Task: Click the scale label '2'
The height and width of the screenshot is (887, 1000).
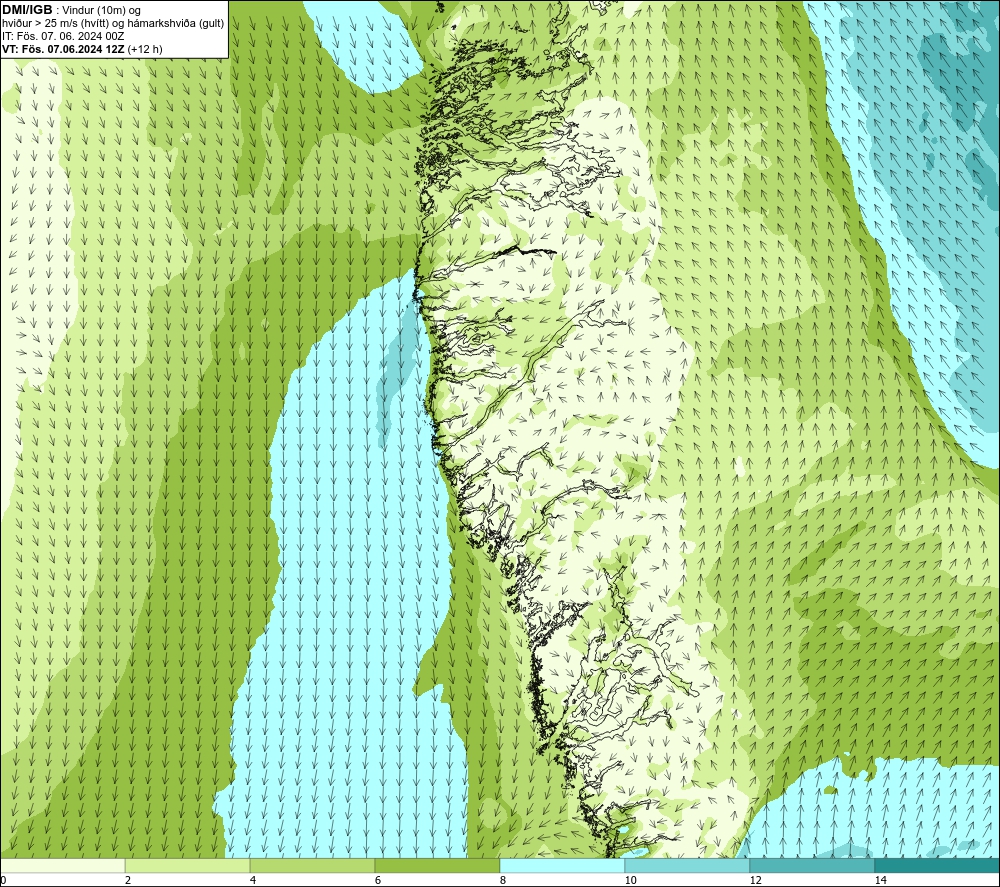Action: (x=128, y=881)
